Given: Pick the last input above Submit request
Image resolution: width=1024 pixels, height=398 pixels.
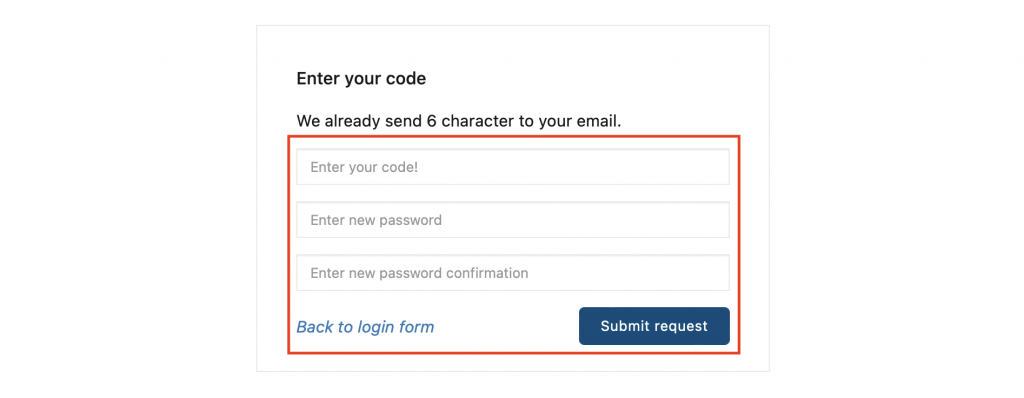Looking at the screenshot, I should tap(513, 273).
